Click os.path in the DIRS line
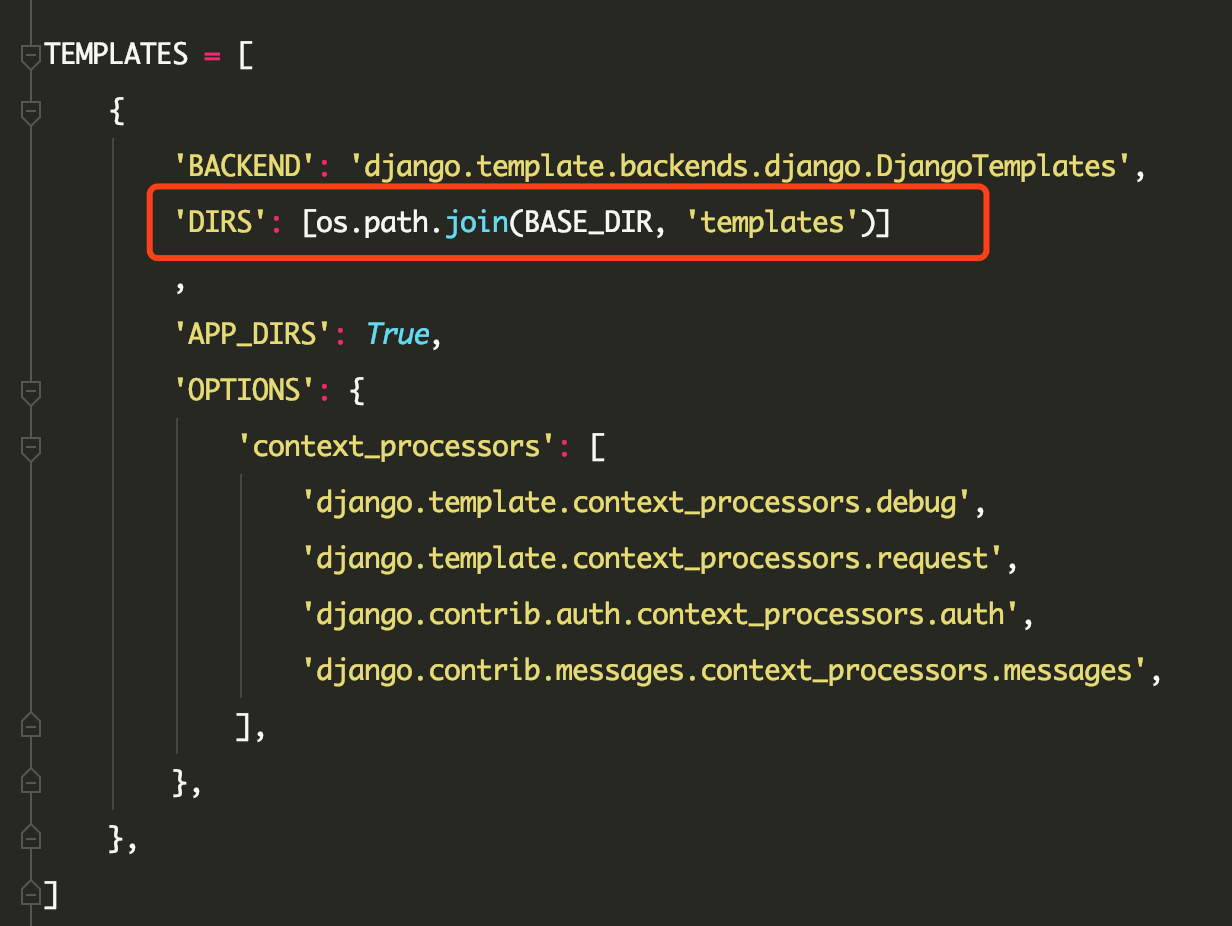 (x=373, y=221)
